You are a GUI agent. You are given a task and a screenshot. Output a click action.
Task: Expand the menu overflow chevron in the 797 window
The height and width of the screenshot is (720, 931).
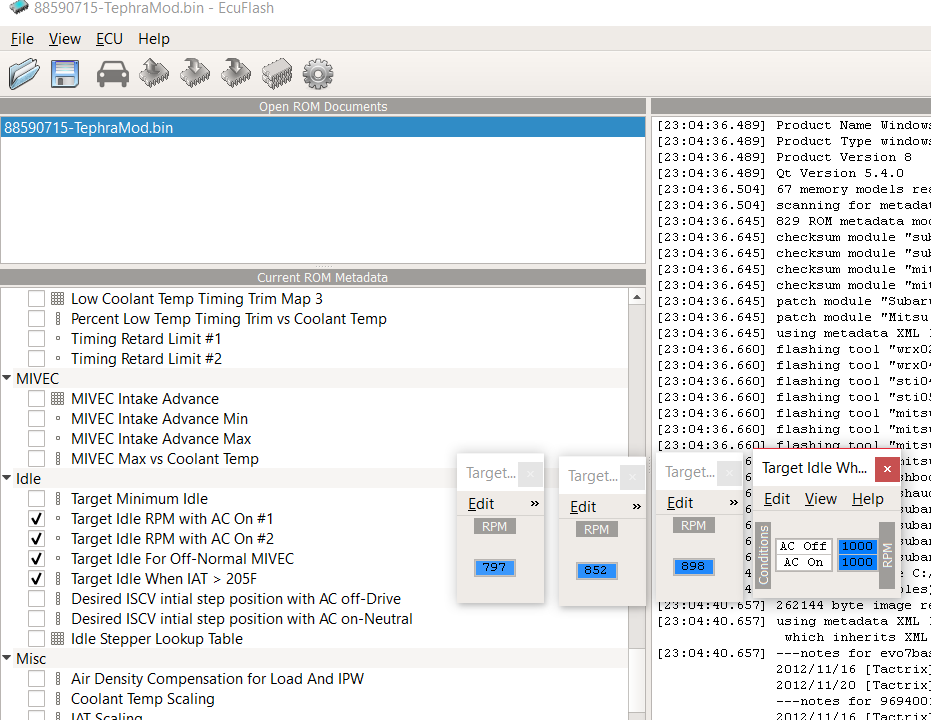[x=534, y=503]
